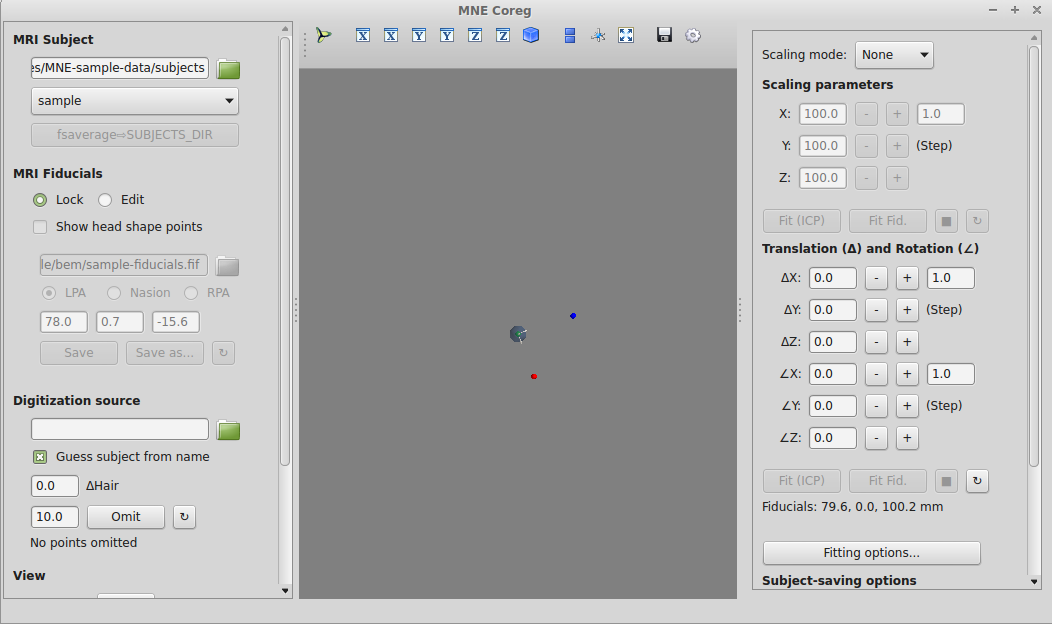
Task: Open the Fitting options dialog
Action: pos(871,553)
